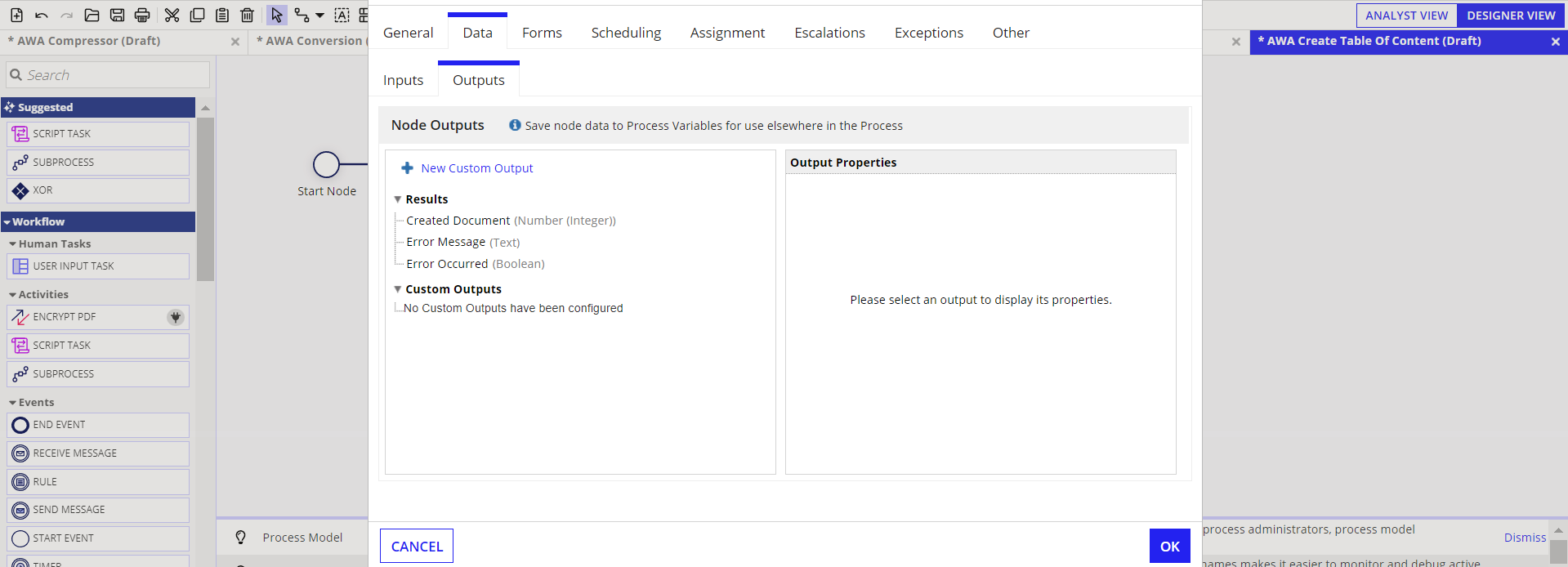Select the connector line tool

[302, 15]
